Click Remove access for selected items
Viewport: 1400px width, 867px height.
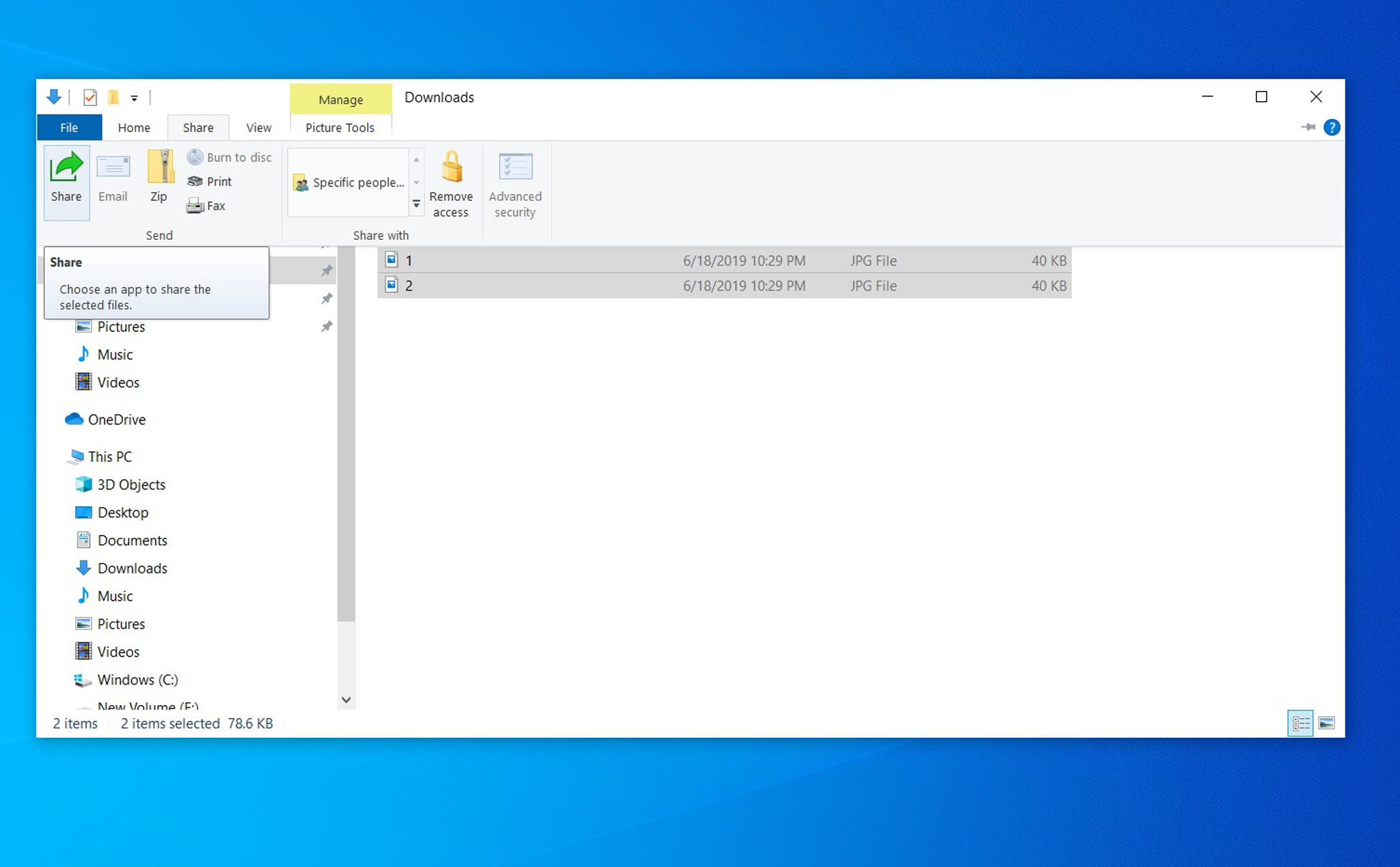(450, 183)
